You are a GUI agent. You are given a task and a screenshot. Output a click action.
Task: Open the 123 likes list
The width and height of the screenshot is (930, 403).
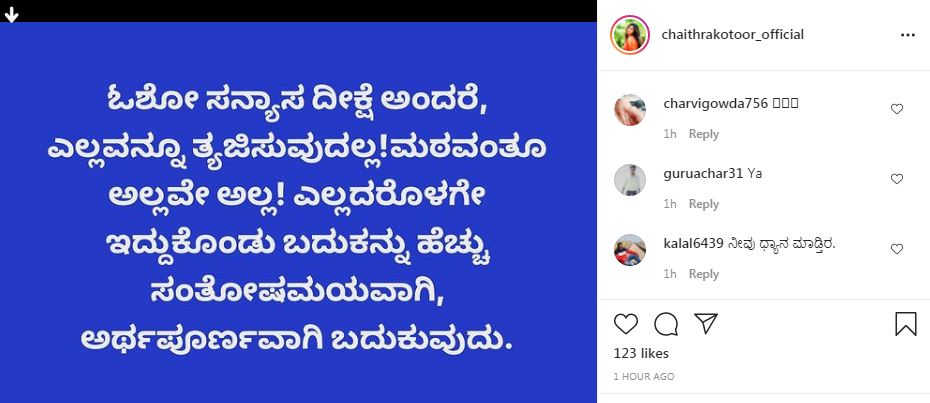click(x=641, y=353)
